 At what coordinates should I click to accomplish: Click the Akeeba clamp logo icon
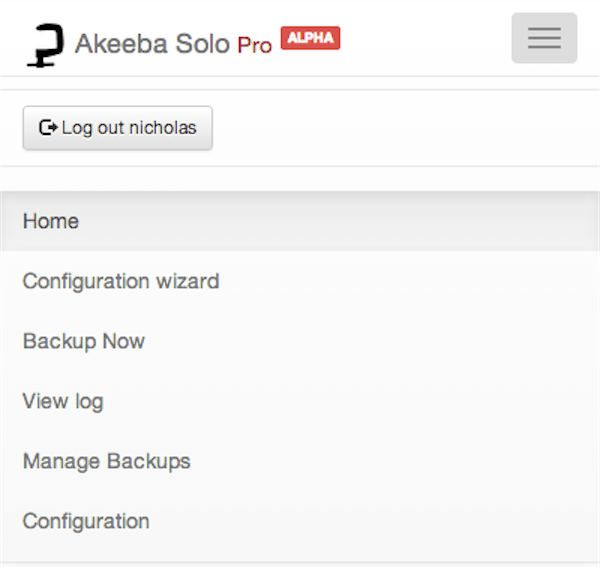46,46
